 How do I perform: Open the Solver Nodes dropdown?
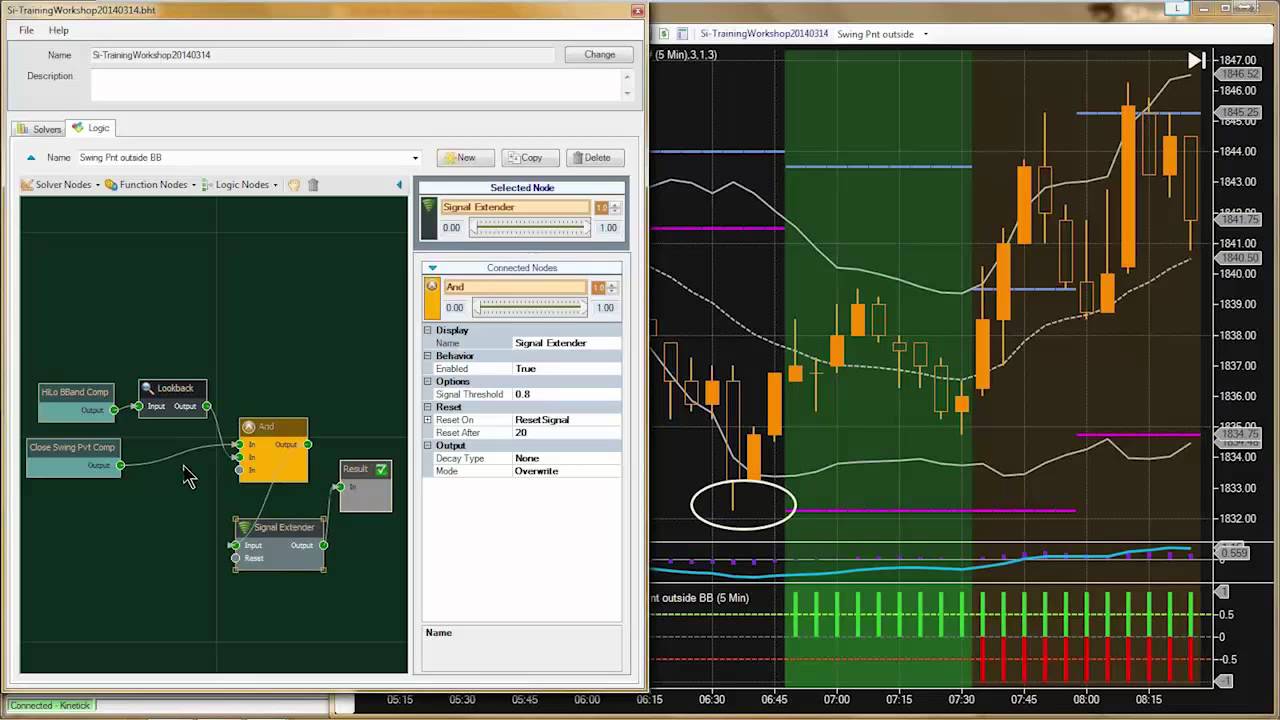[x=61, y=185]
